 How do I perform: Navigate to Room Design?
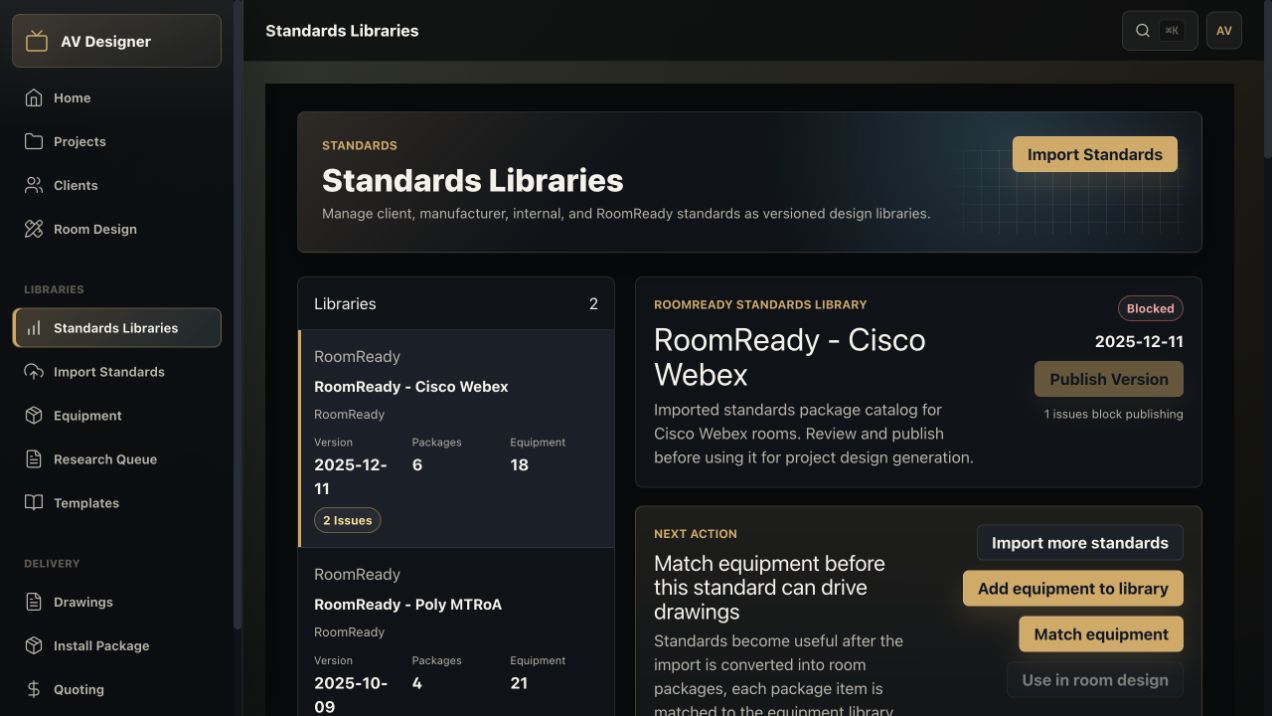(117, 229)
